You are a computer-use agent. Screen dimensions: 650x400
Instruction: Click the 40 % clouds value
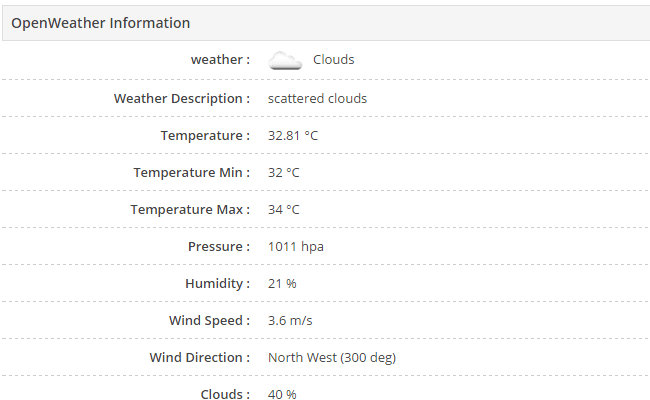[282, 394]
